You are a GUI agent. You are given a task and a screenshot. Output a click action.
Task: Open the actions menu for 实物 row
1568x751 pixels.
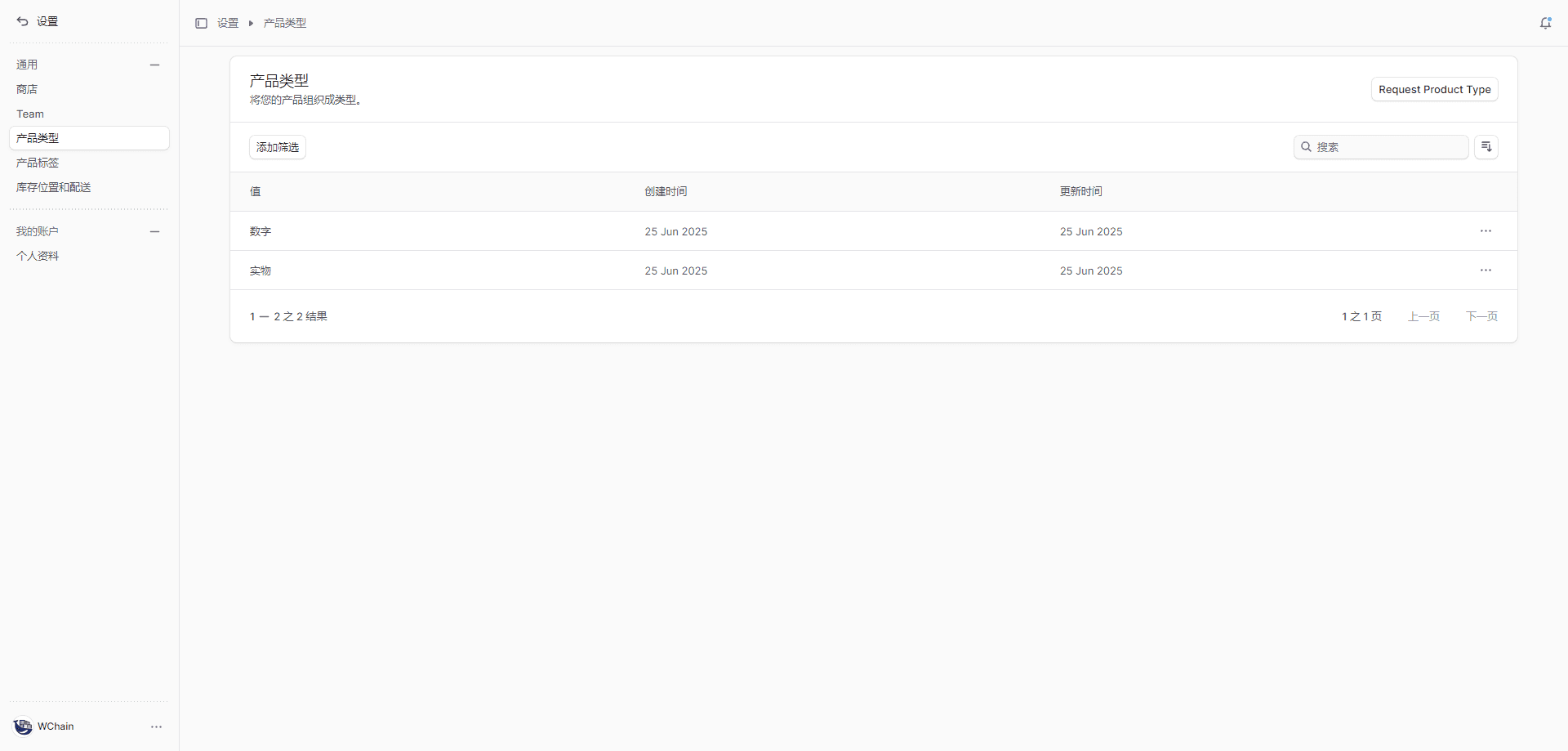pos(1485,270)
